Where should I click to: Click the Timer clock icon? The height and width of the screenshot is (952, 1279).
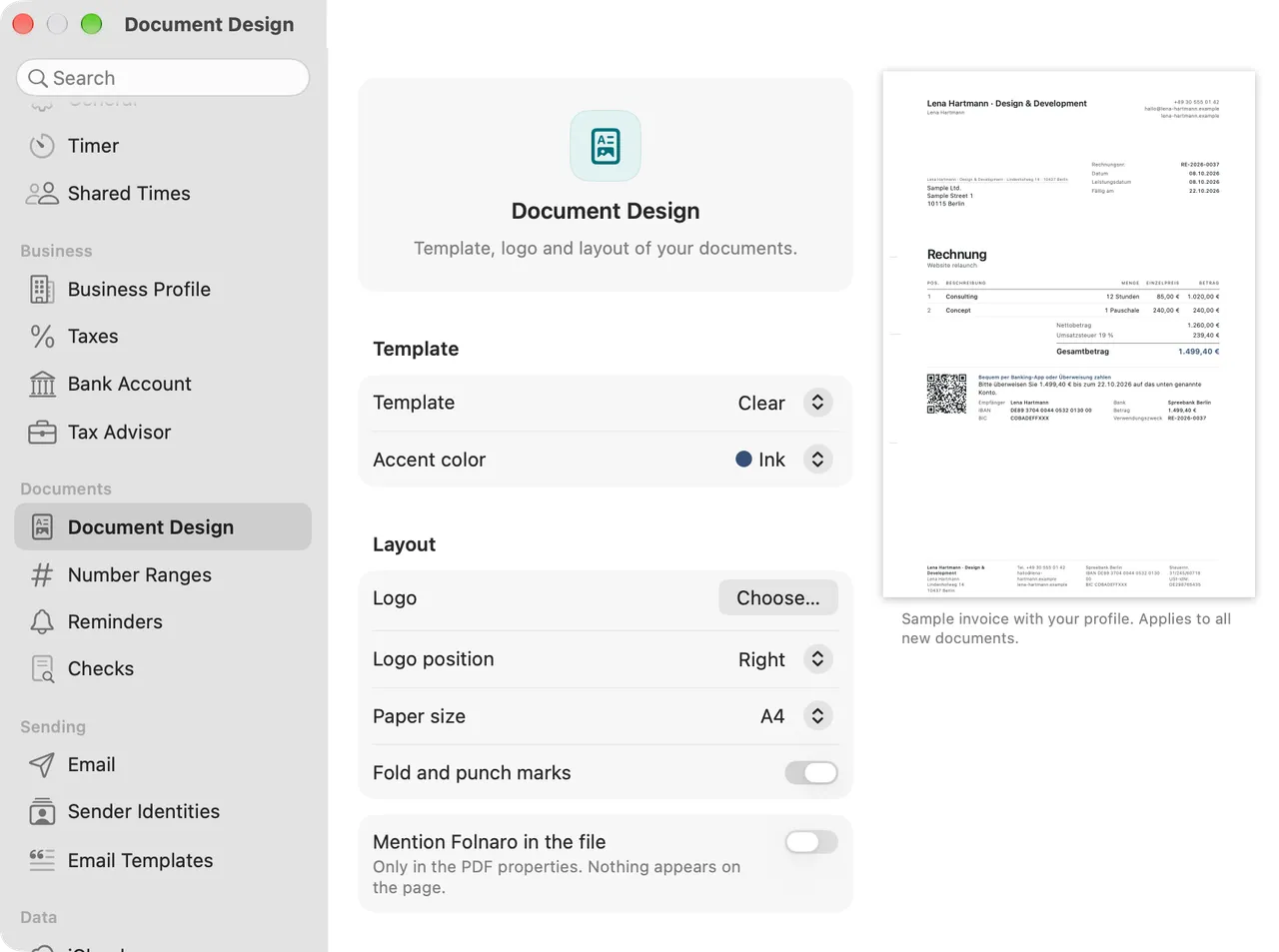point(42,146)
